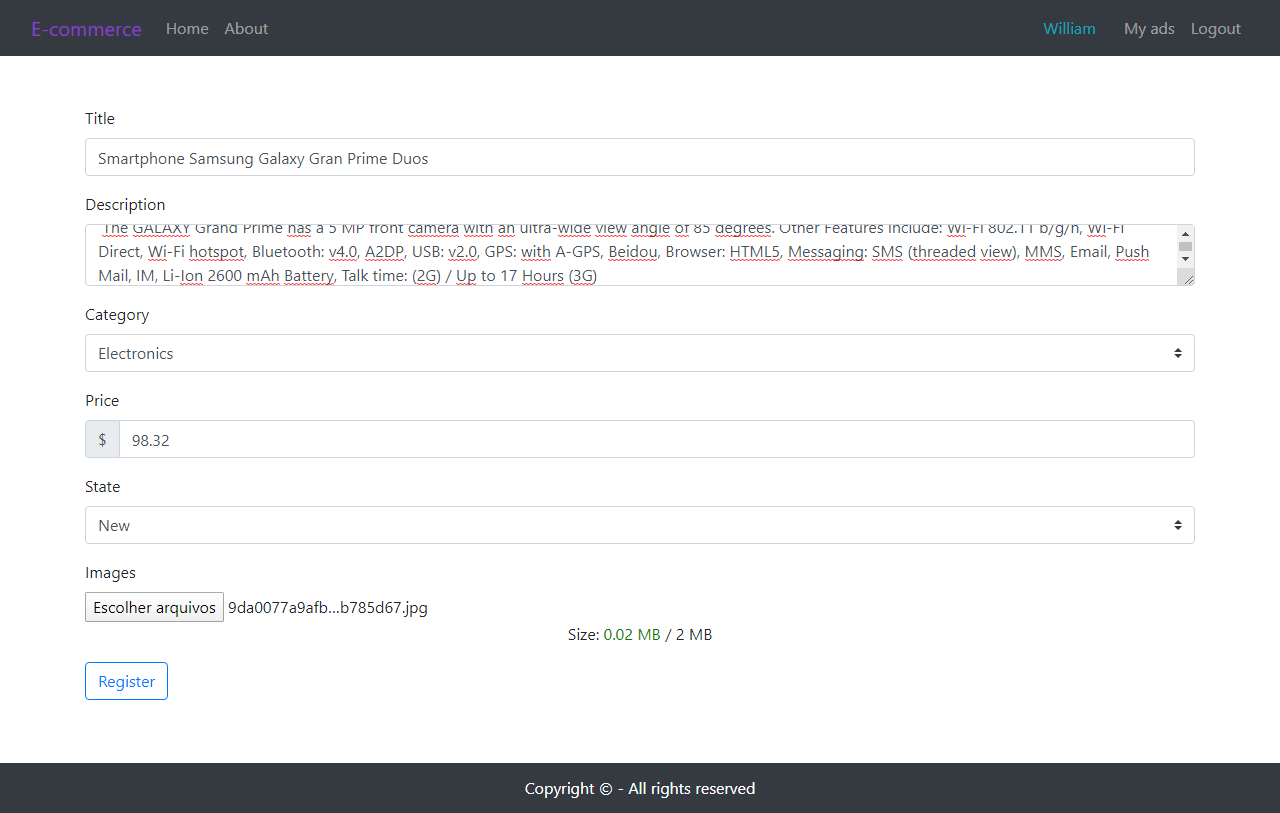Click the selected file name 9da0077a9afb...b785d67.jpg
This screenshot has width=1280, height=813.
pyautogui.click(x=328, y=607)
